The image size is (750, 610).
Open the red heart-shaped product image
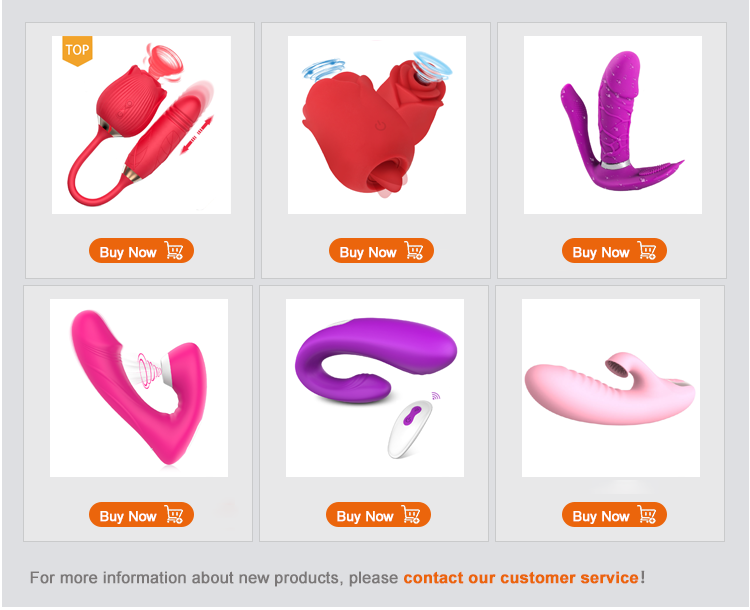coord(377,125)
